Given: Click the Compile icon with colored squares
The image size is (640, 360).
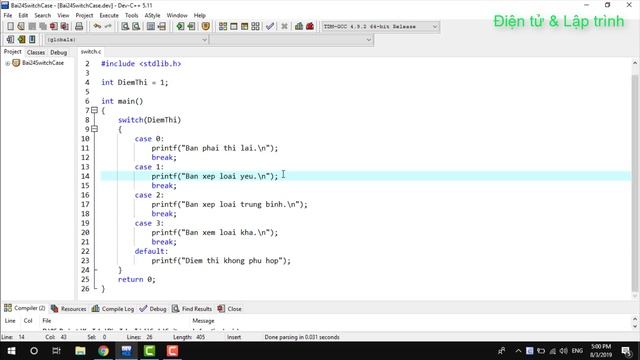Looking at the screenshot, I should point(222,27).
